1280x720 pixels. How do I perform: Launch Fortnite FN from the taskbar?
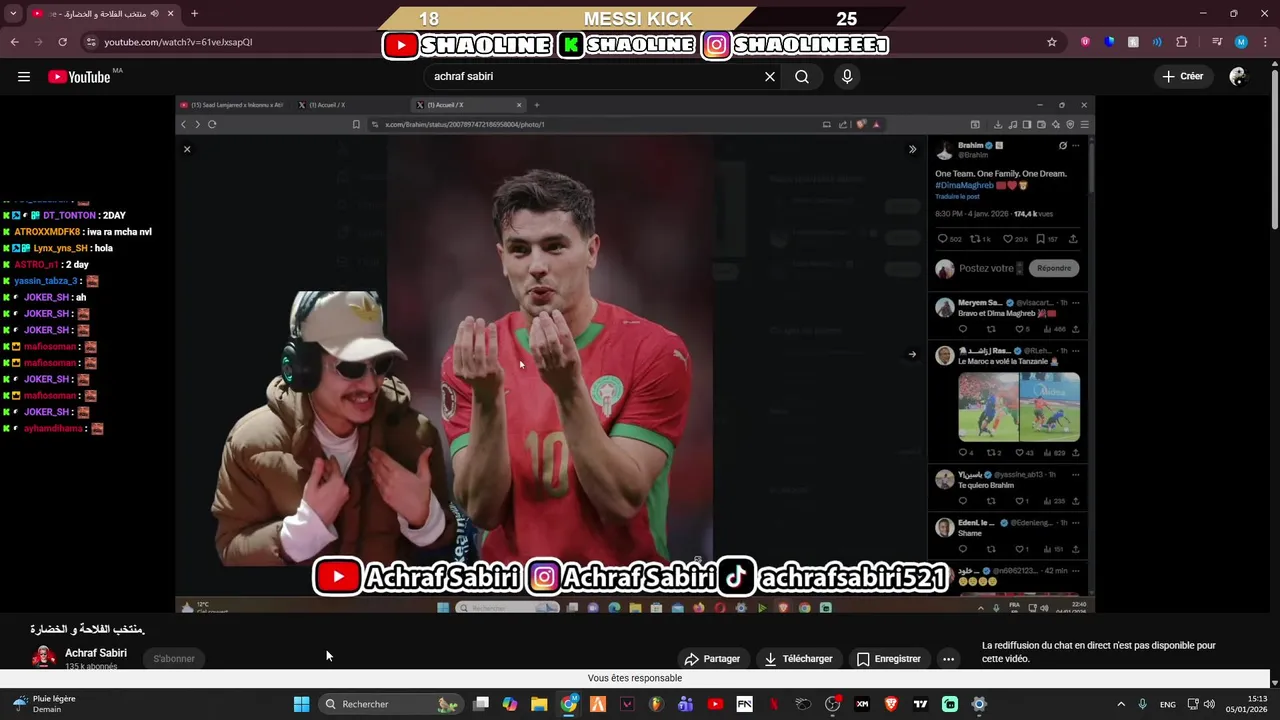click(744, 704)
